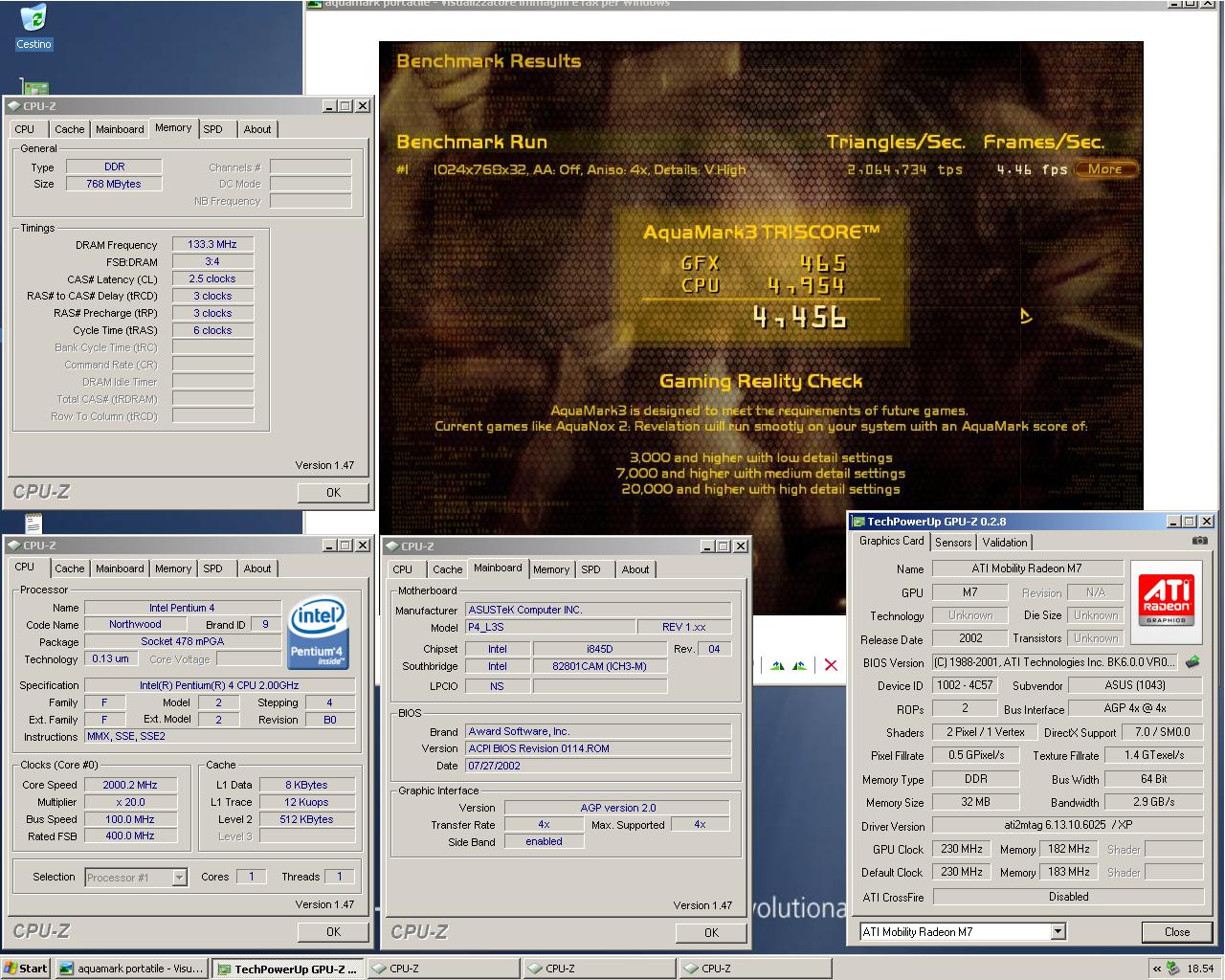
Task: Open Memory tab in the CPU-Z Mainboard window
Action: pos(551,569)
